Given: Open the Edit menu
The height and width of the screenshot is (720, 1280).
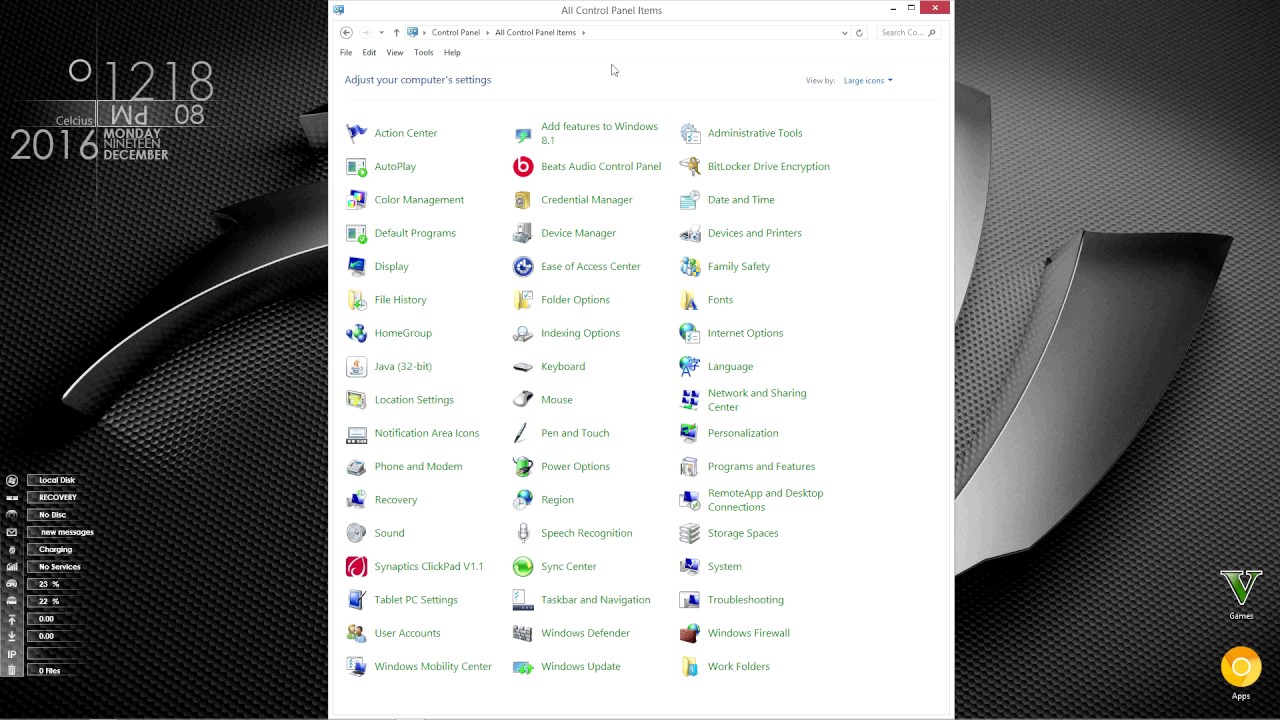Looking at the screenshot, I should [x=369, y=52].
